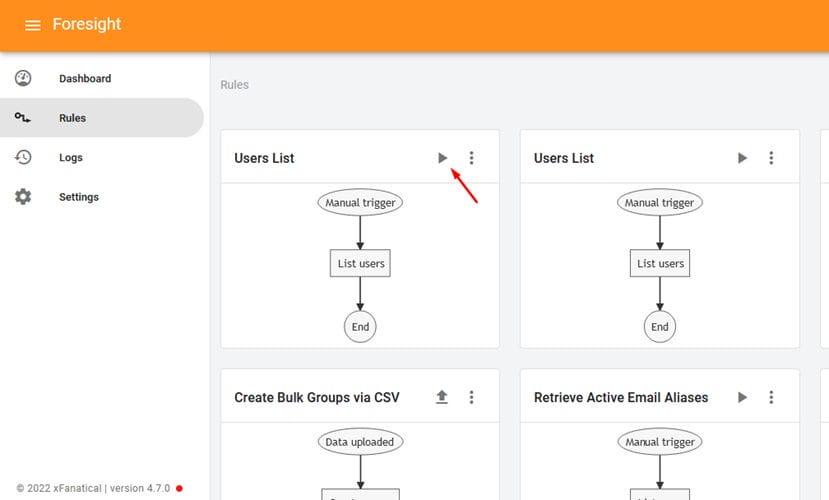Select List users node in first Users List
The image size is (829, 500).
360,263
